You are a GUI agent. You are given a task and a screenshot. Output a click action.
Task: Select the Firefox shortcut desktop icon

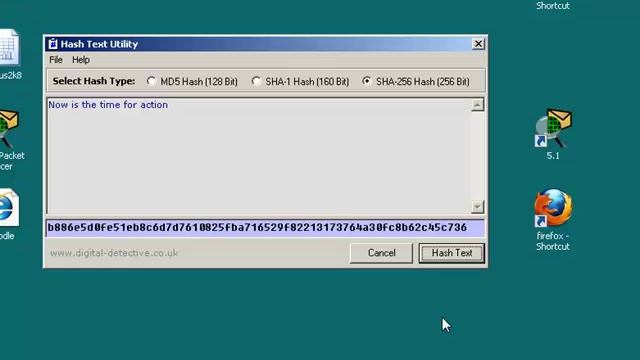click(x=553, y=220)
